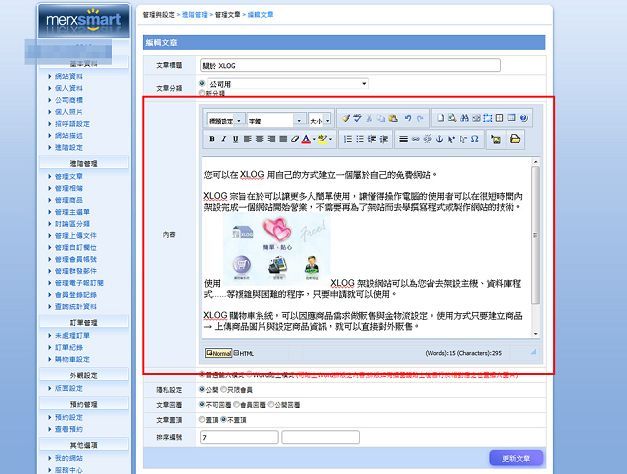Click the empty field beside sort number
The height and width of the screenshot is (474, 627).
(320, 437)
